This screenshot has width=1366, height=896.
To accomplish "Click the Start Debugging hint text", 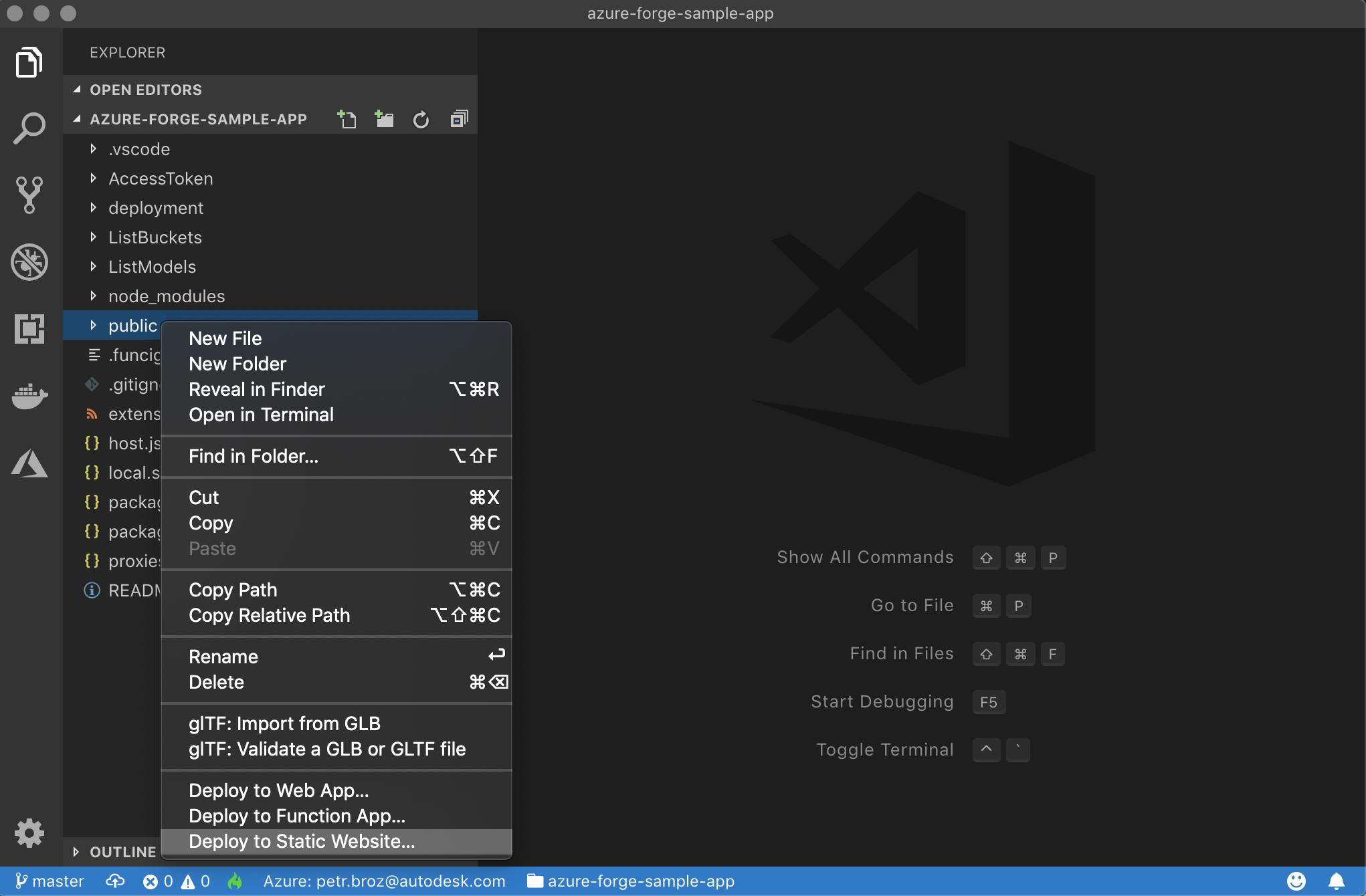I will click(882, 701).
